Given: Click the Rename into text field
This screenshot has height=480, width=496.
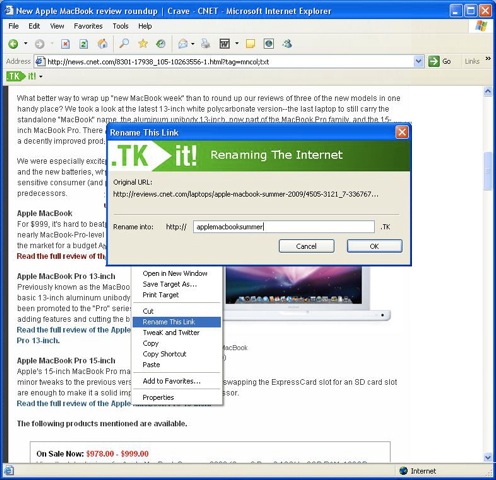Looking at the screenshot, I should 284,227.
